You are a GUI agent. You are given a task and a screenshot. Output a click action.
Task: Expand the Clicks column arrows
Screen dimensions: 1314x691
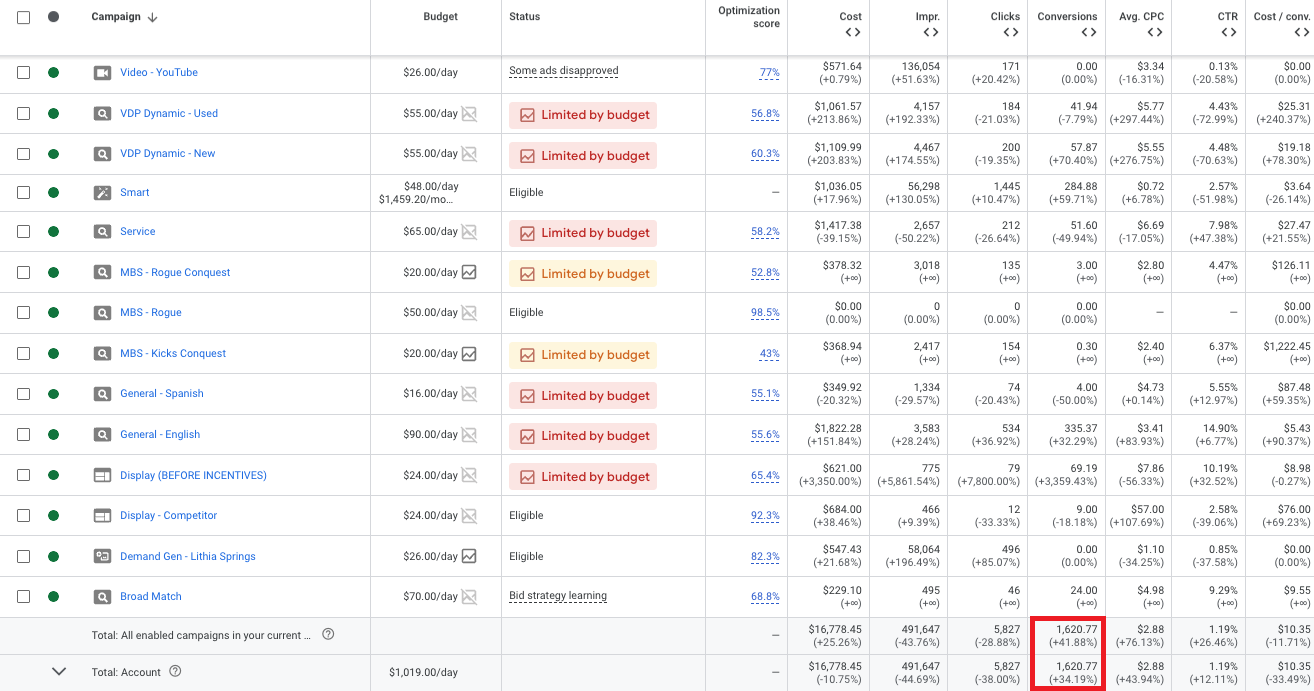1011,33
